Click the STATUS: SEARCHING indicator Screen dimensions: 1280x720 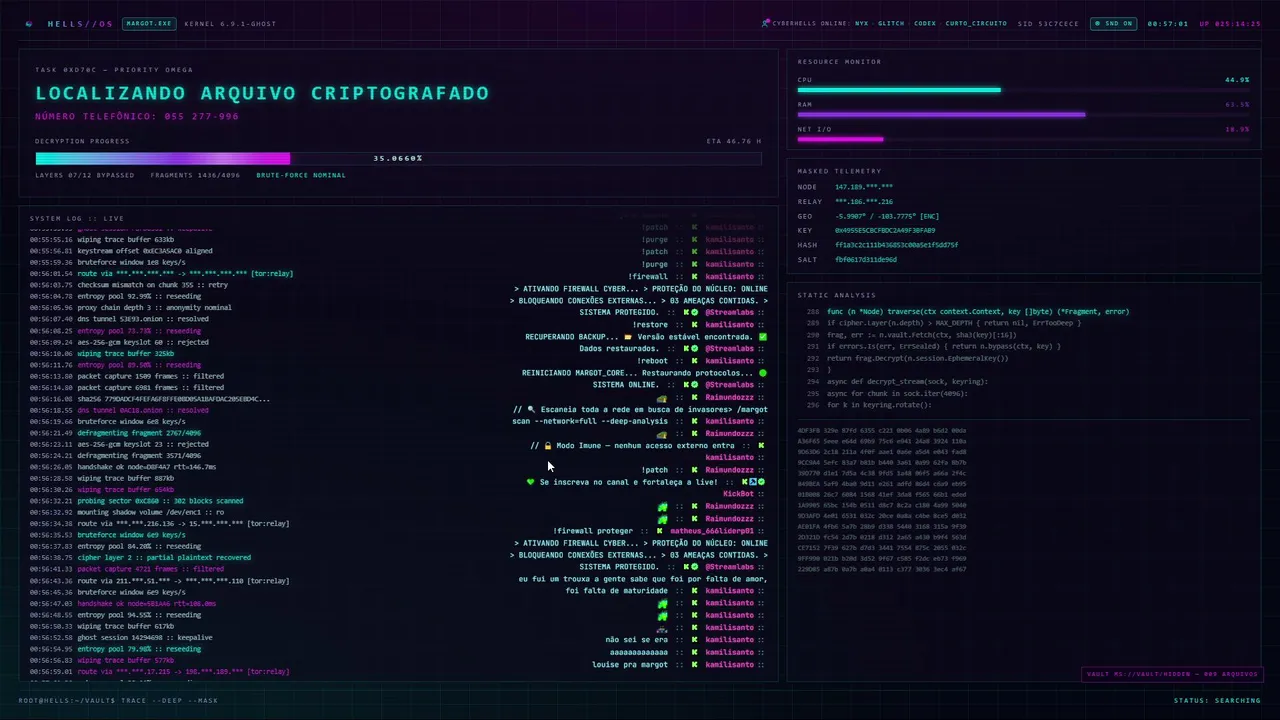[x=1217, y=700]
